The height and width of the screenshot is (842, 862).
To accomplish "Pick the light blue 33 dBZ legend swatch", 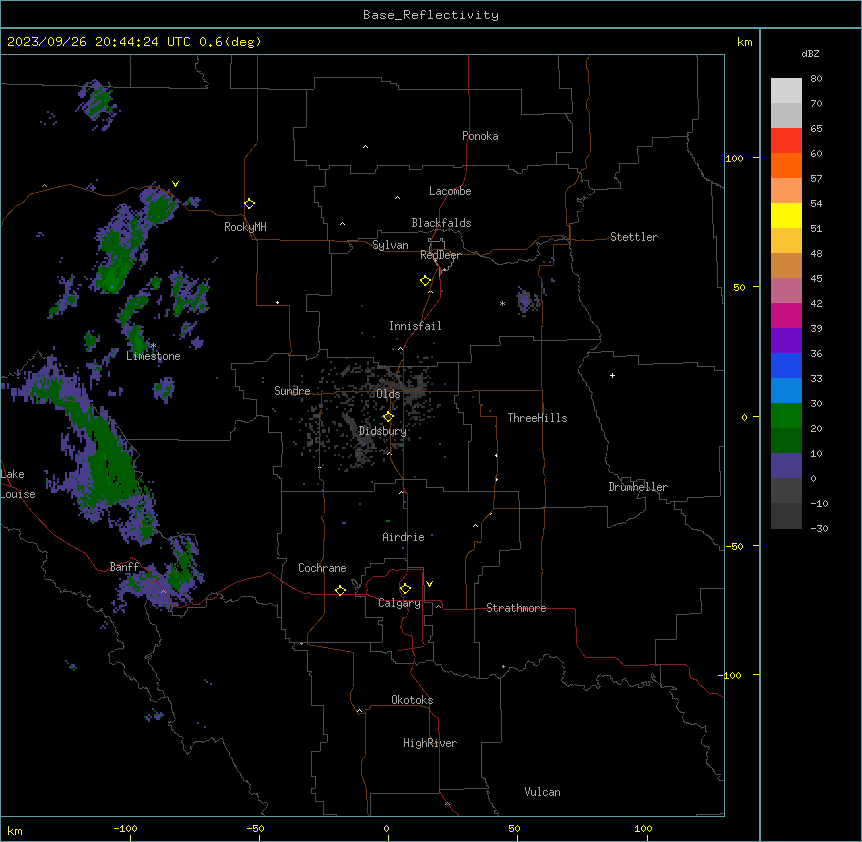I will [786, 390].
